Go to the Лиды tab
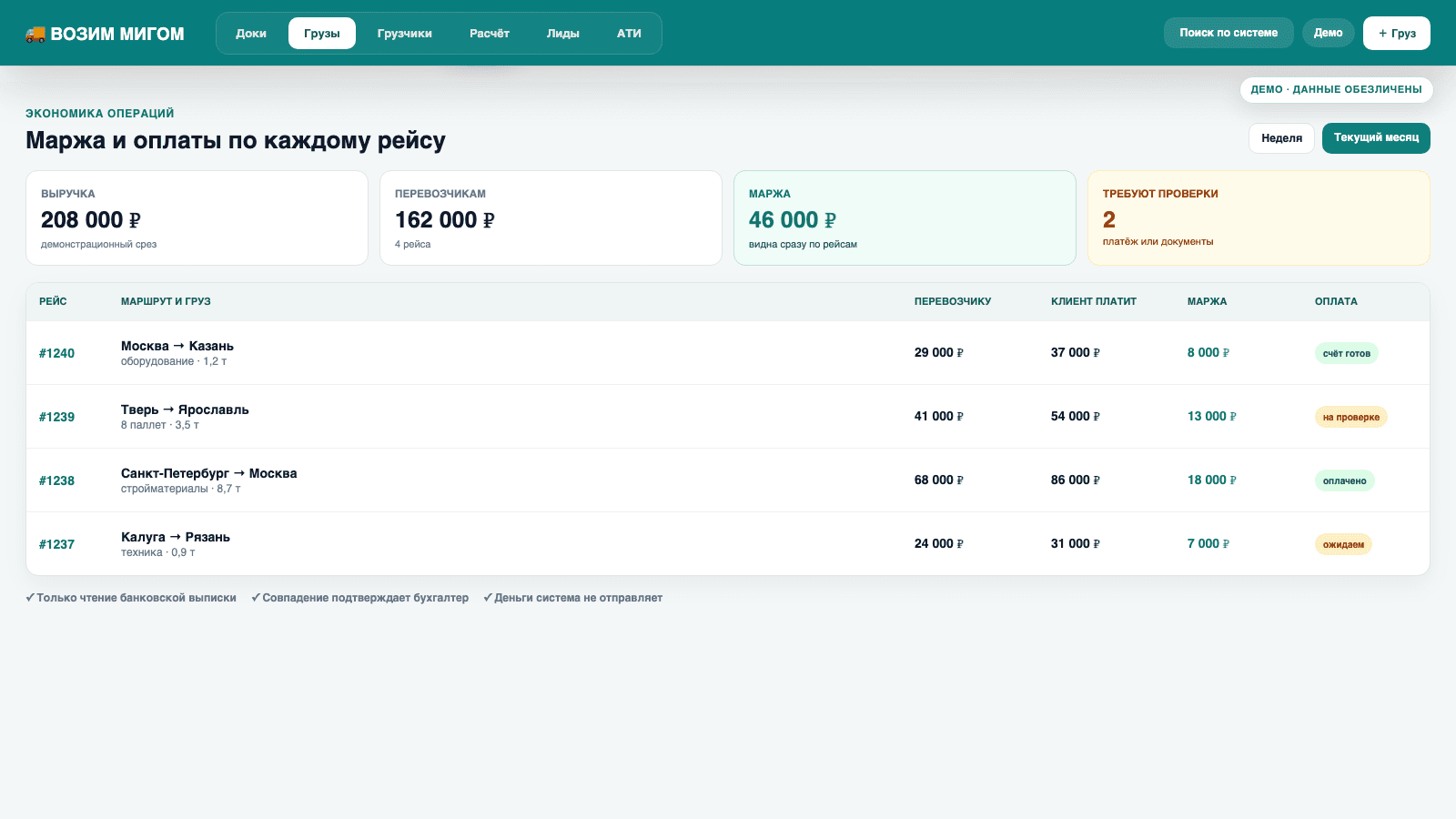1456x819 pixels. pos(563,34)
